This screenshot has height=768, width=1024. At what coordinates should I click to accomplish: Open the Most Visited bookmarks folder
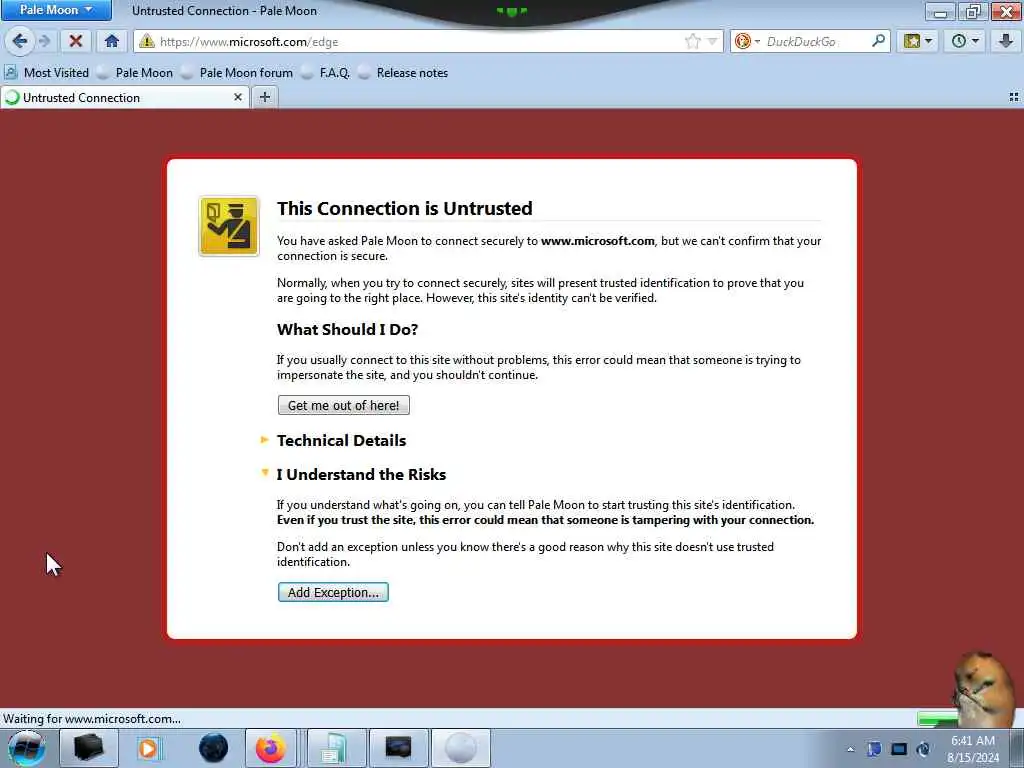(x=47, y=72)
